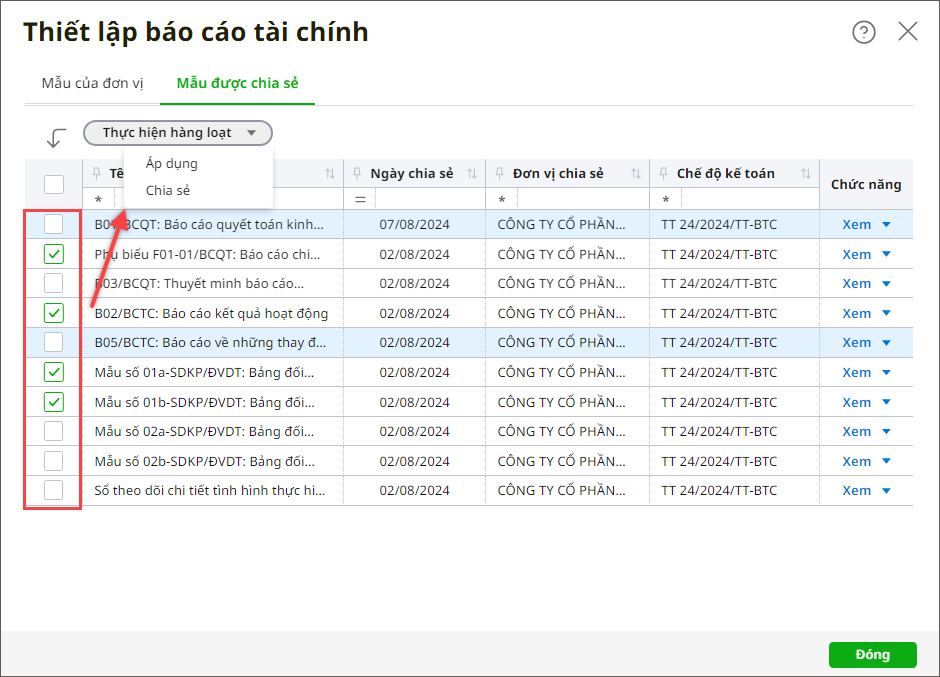Check the B05/BCTC report checkbox
The image size is (940, 677).
coord(54,342)
